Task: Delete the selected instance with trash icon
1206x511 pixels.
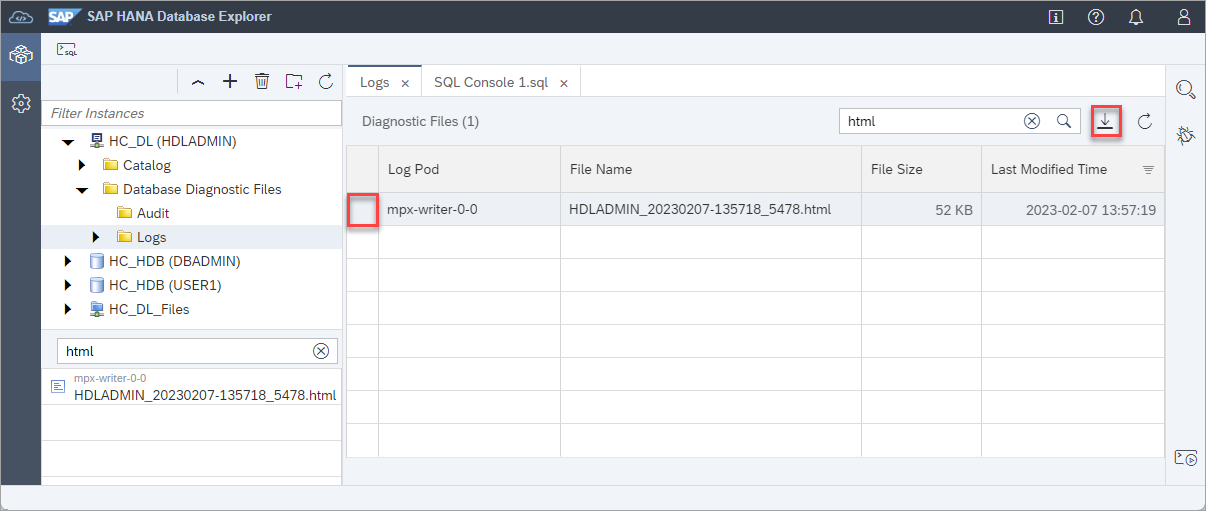Action: [262, 81]
